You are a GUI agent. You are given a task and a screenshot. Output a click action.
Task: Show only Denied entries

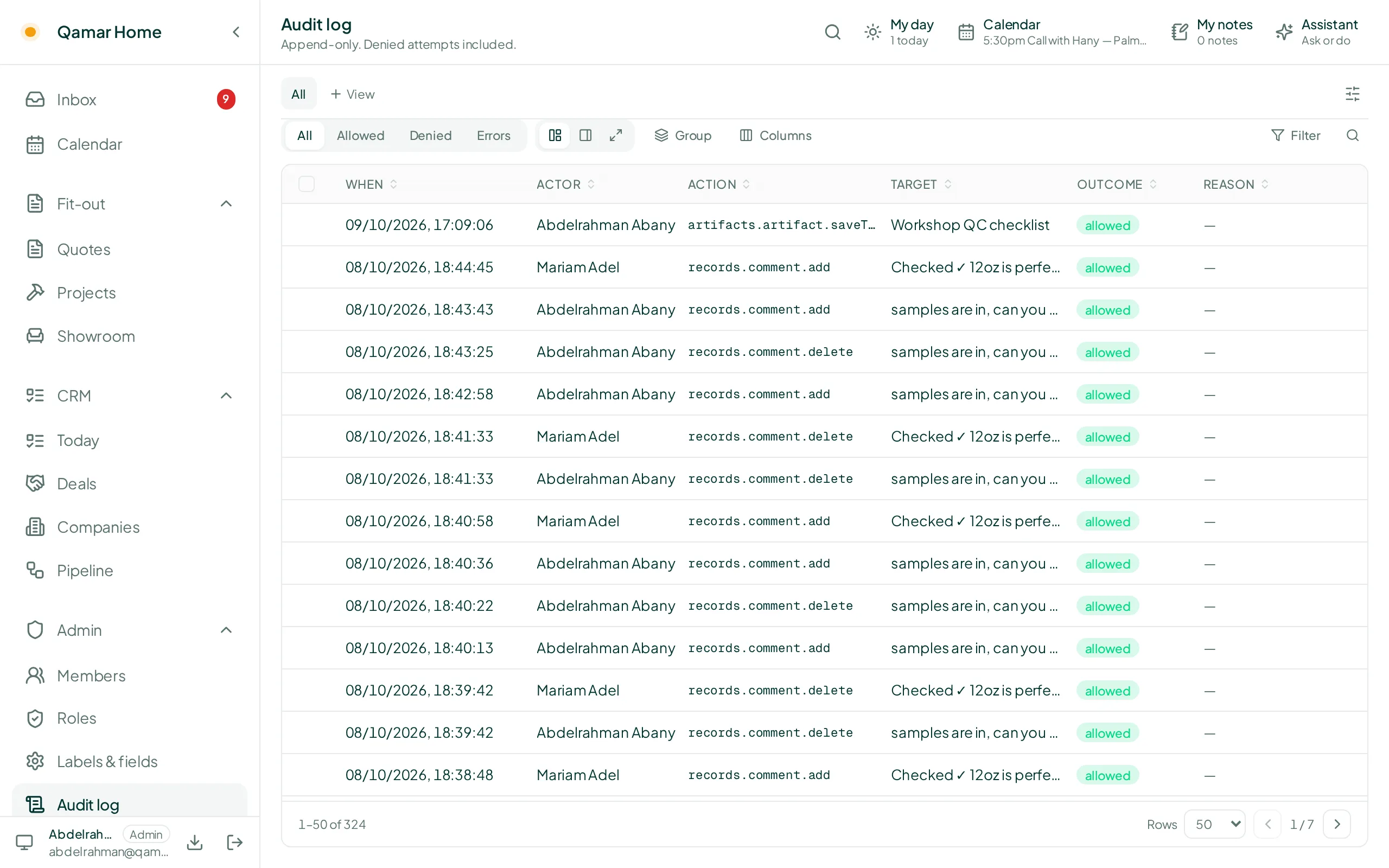tap(430, 136)
